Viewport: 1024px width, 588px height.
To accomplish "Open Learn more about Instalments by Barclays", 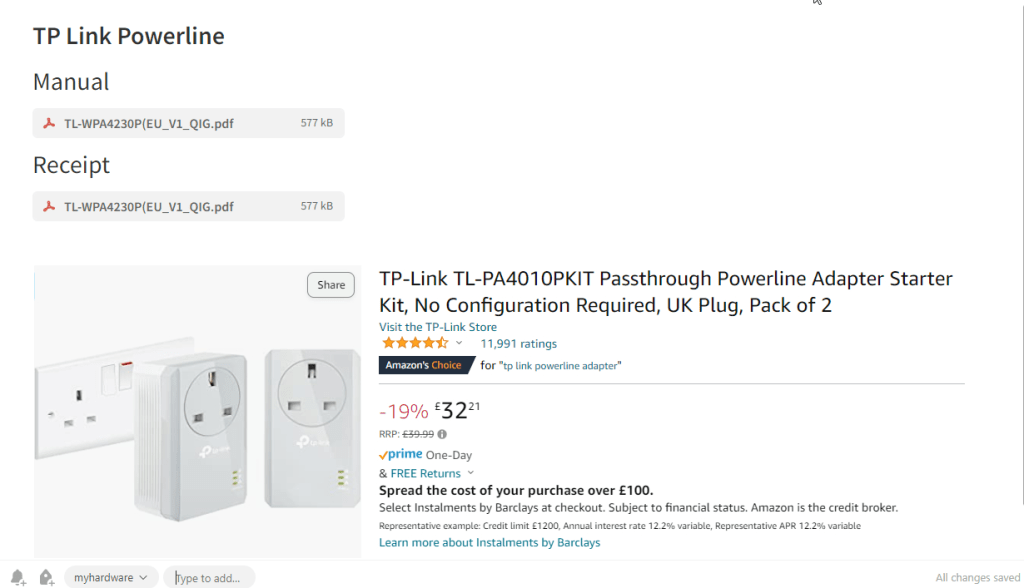I will click(x=489, y=542).
